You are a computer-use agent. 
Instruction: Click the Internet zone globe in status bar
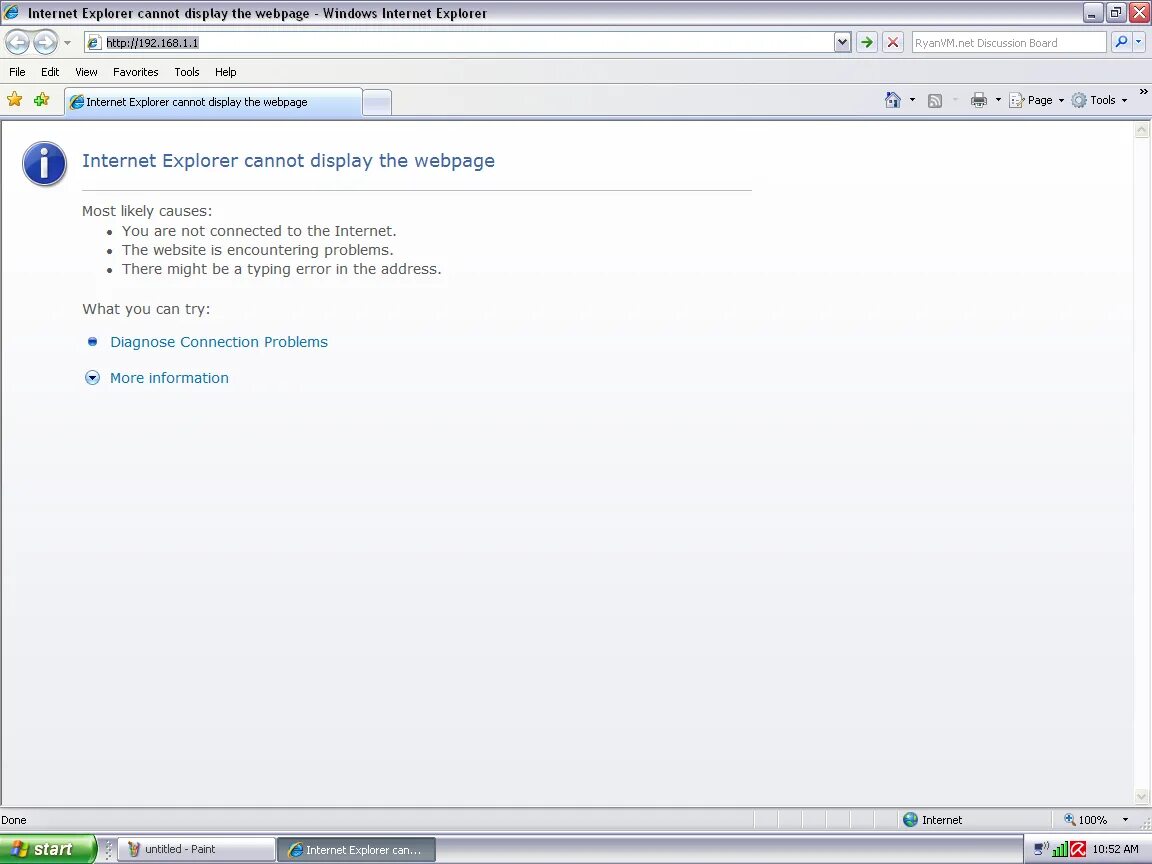(910, 820)
